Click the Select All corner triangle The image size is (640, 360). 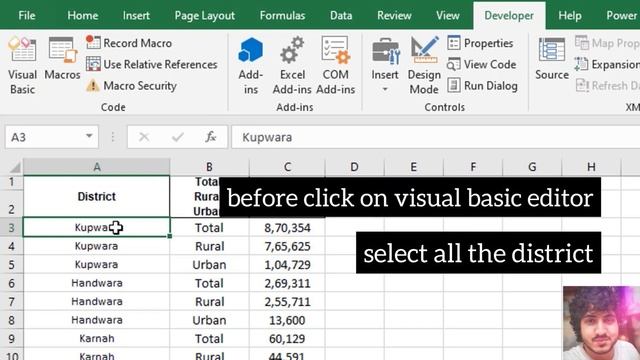click(14, 167)
